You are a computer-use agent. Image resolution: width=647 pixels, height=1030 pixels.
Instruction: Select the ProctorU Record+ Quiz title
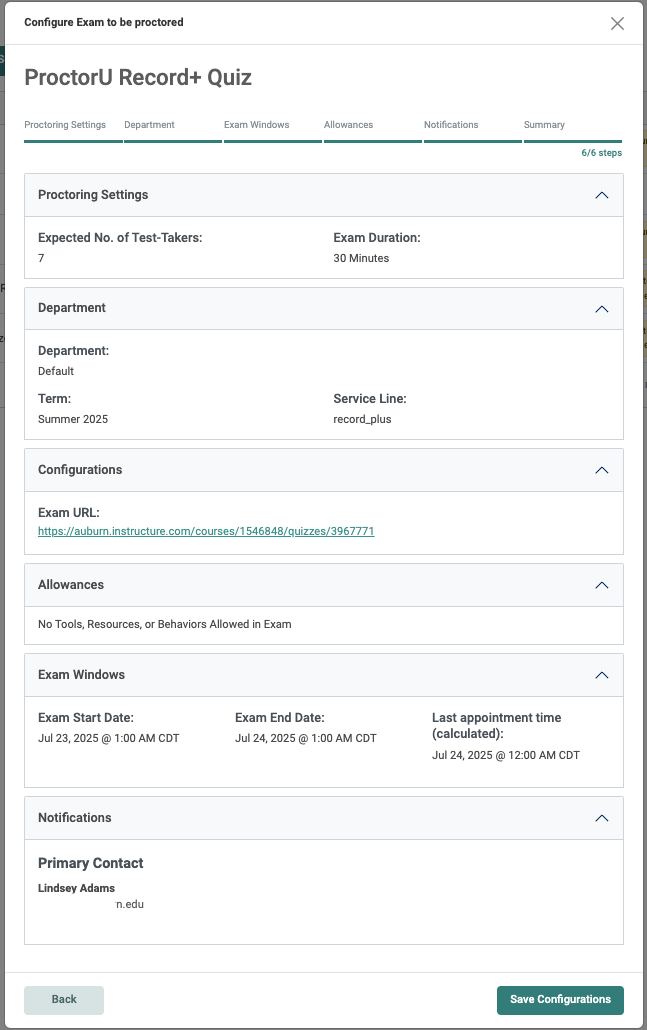(x=138, y=77)
